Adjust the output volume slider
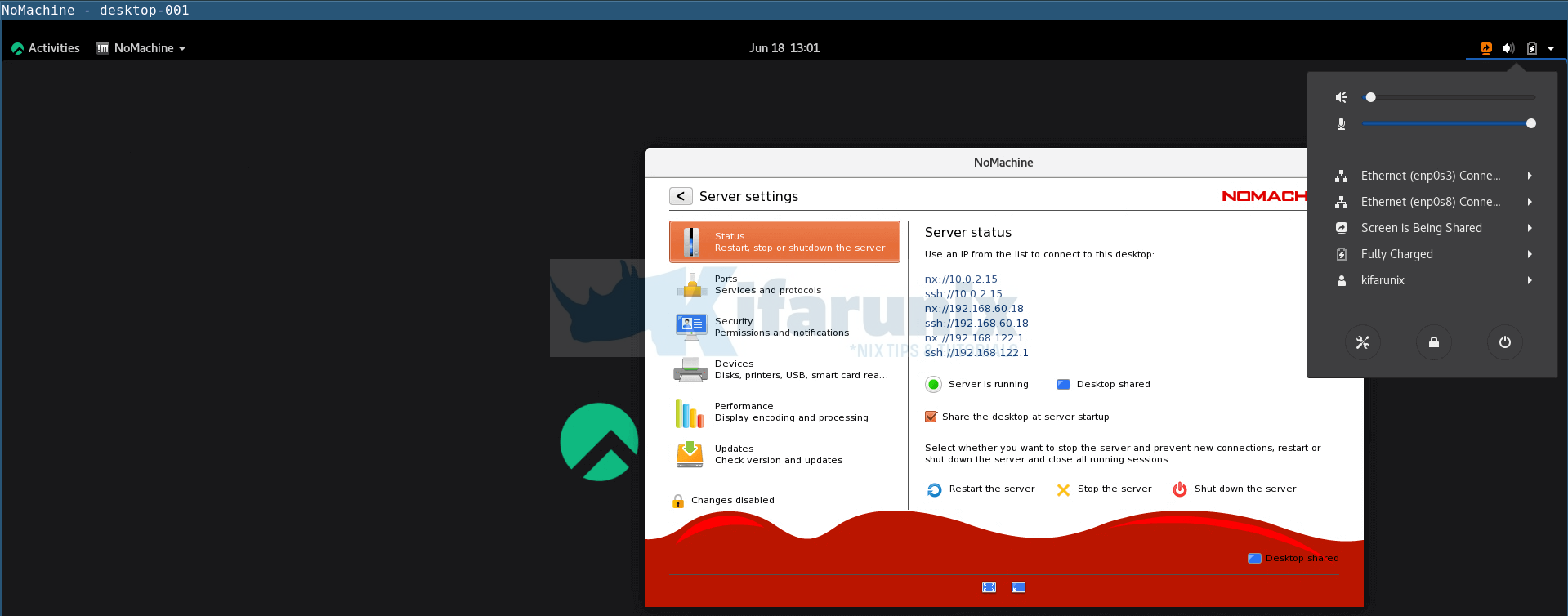The image size is (1568, 616). click(1449, 97)
